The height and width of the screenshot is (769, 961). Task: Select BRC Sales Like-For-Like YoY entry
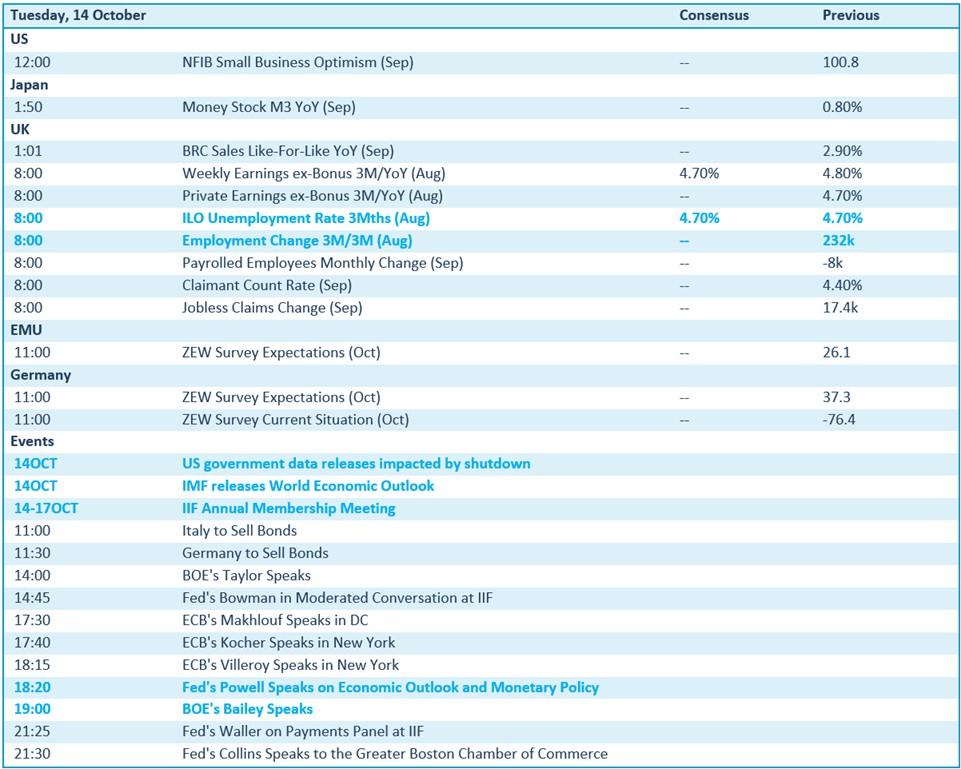[288, 152]
